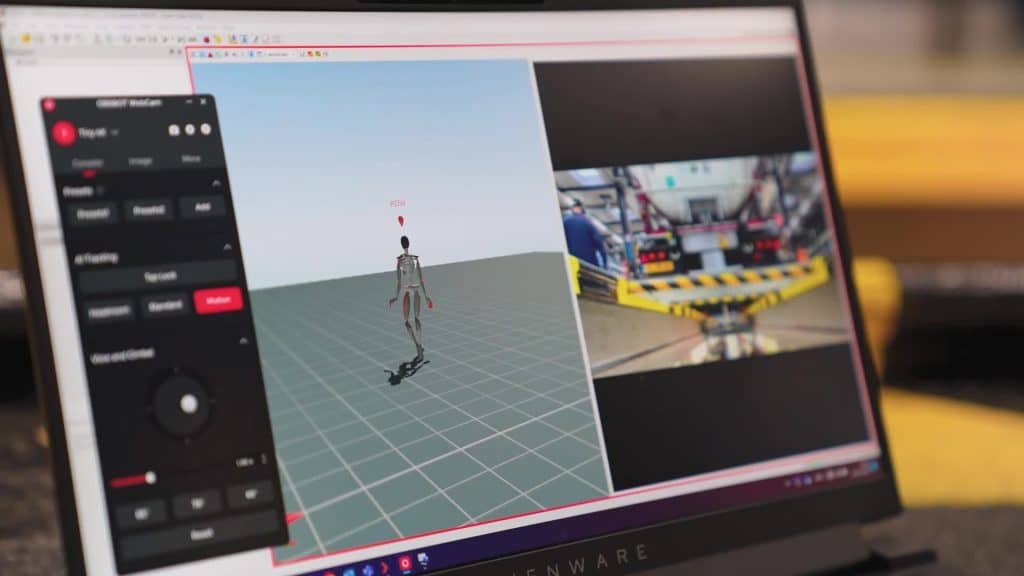Select Headroom tracking mode
The height and width of the screenshot is (576, 1024).
click(x=109, y=310)
